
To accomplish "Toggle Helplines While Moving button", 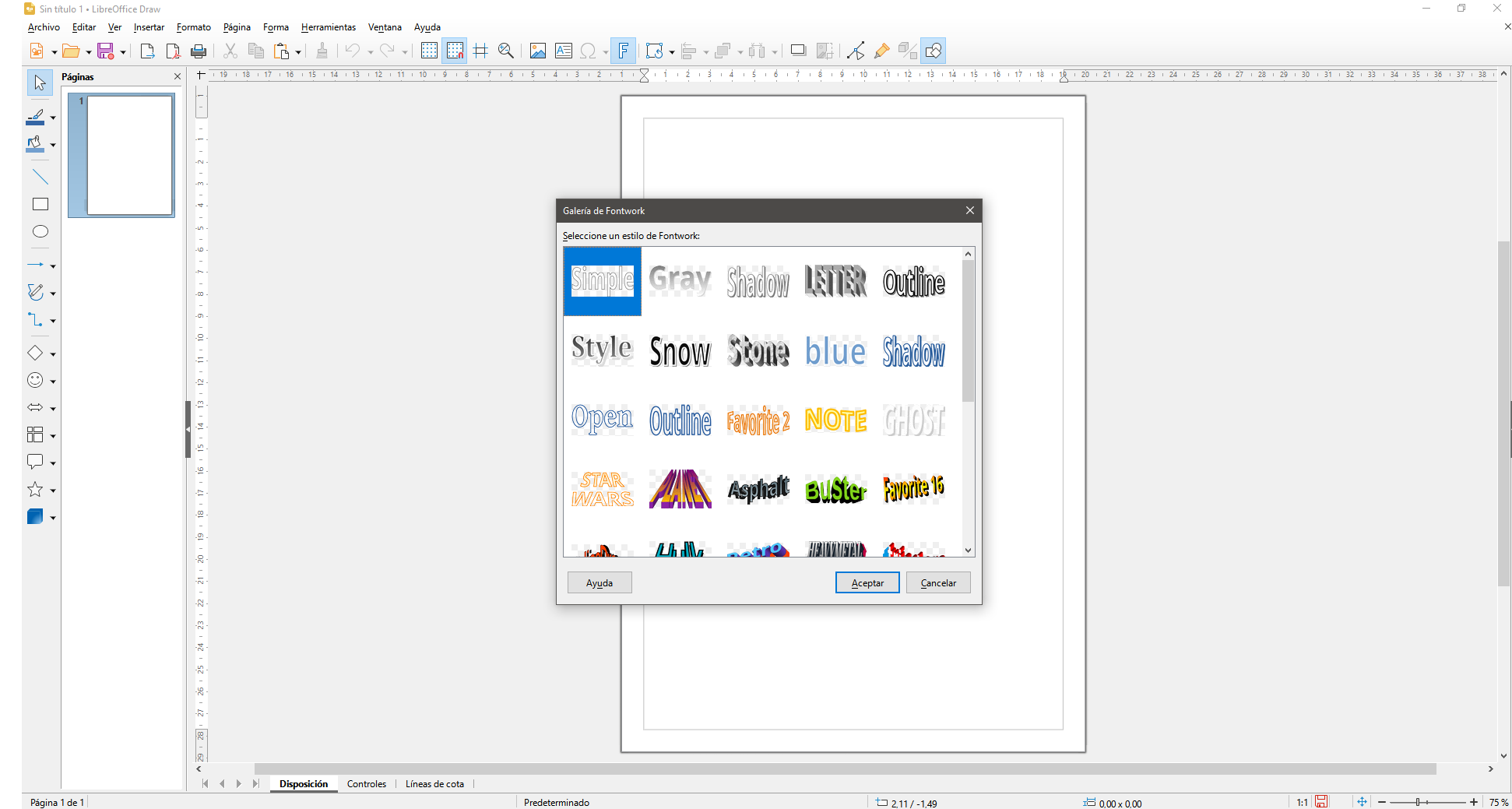I will [x=480, y=51].
